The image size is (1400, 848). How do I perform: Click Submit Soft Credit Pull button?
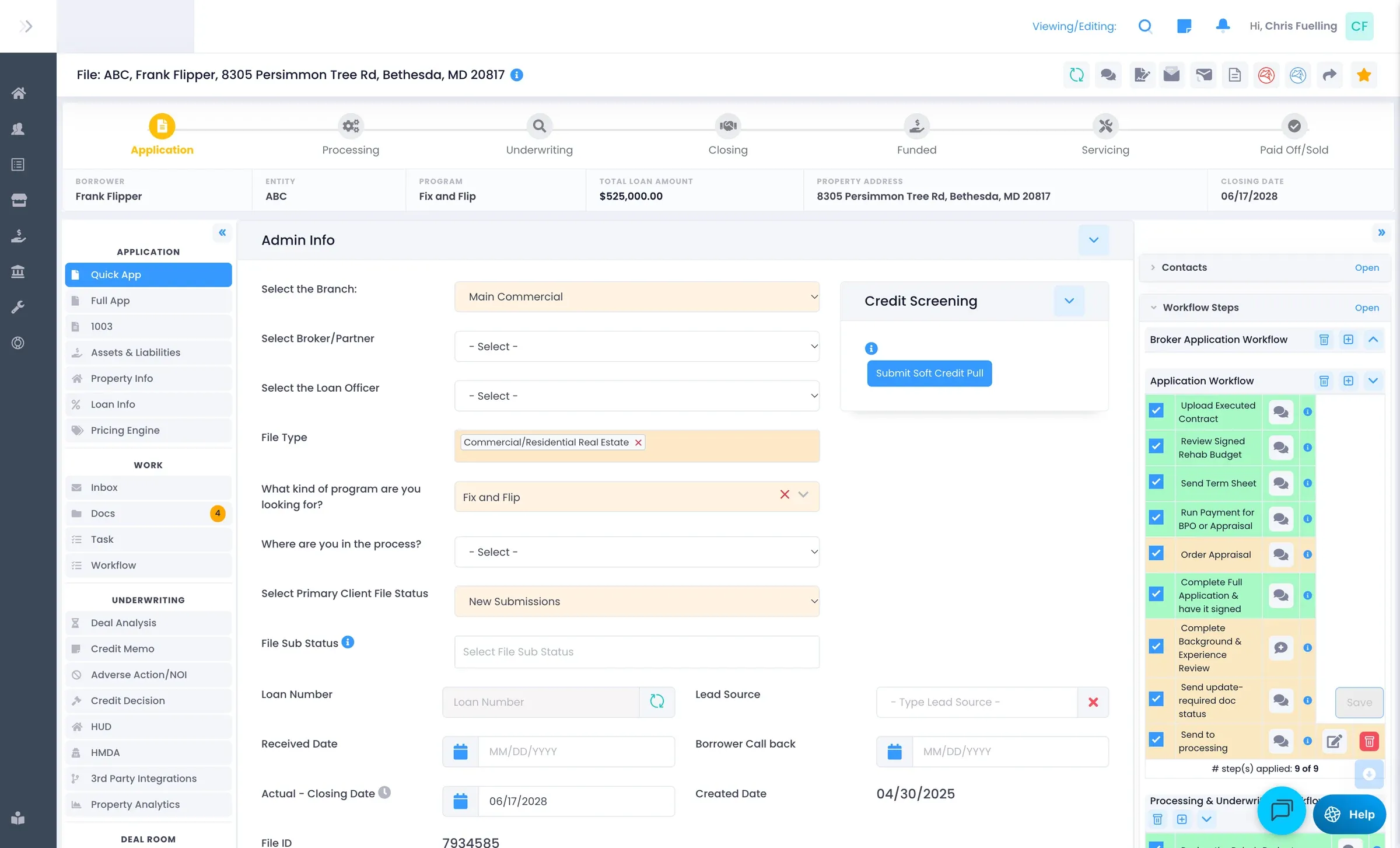click(929, 374)
